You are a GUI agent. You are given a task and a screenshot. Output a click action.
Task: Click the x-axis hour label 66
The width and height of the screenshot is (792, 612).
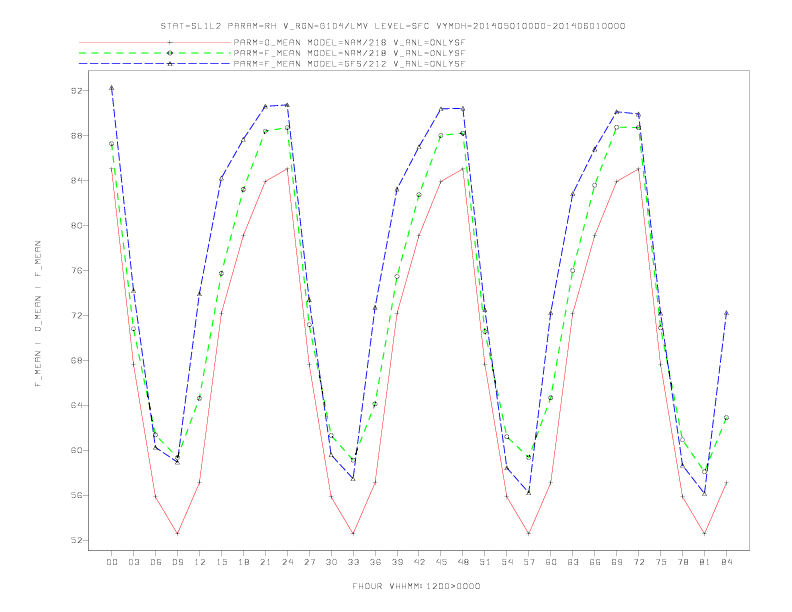coord(595,562)
